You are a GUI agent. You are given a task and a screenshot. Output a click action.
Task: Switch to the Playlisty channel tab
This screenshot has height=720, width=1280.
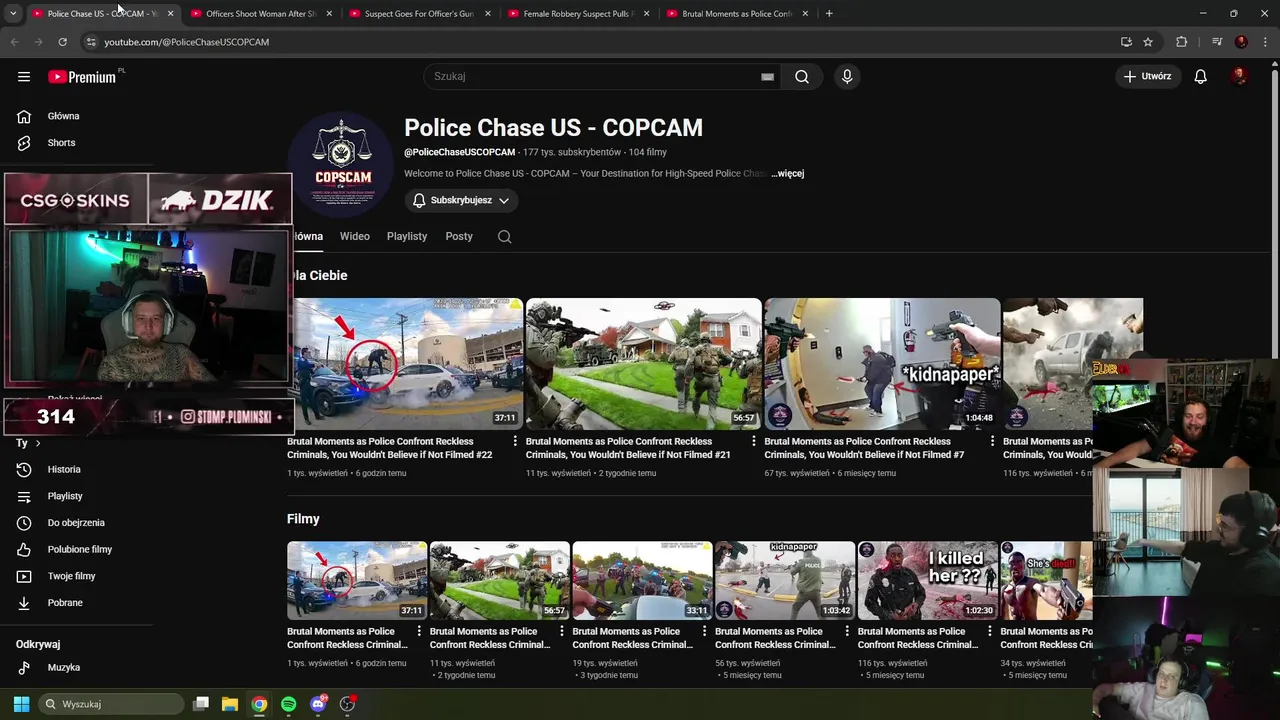(407, 236)
